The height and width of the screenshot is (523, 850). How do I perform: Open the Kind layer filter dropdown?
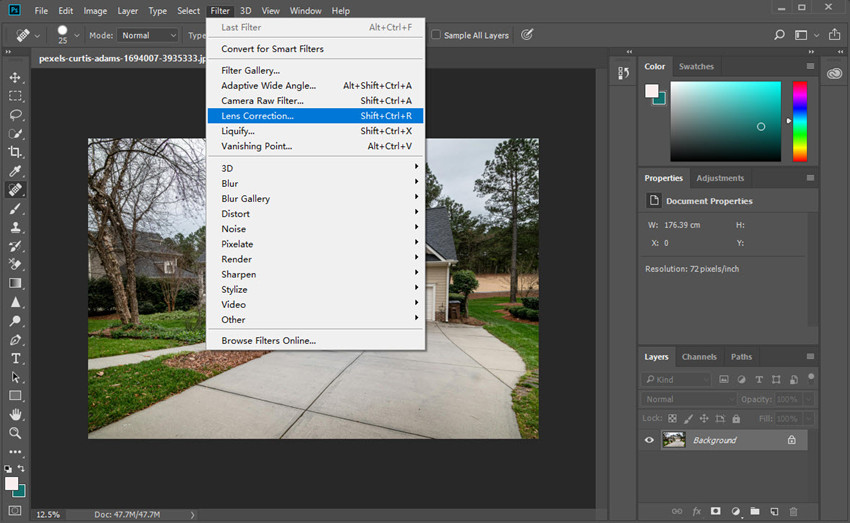675,379
